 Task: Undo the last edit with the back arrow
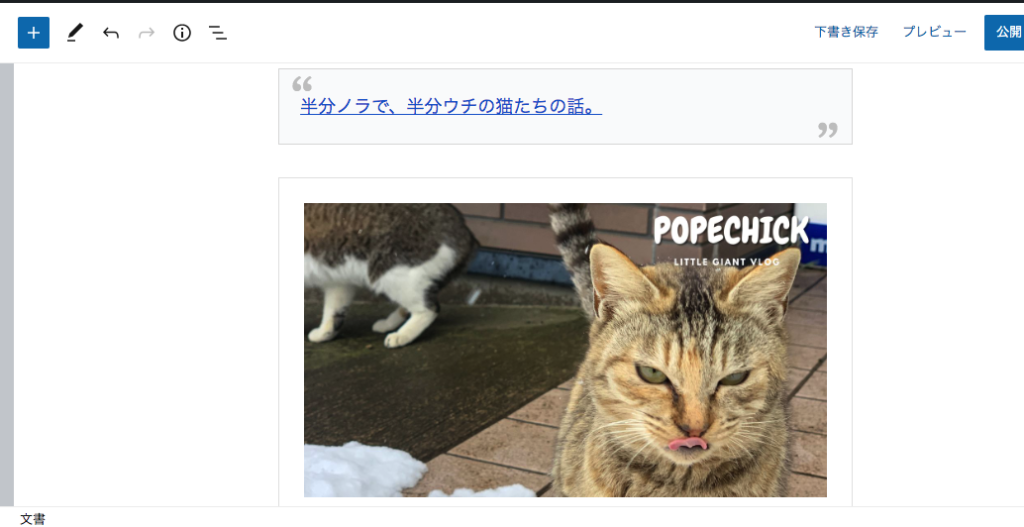coord(111,33)
